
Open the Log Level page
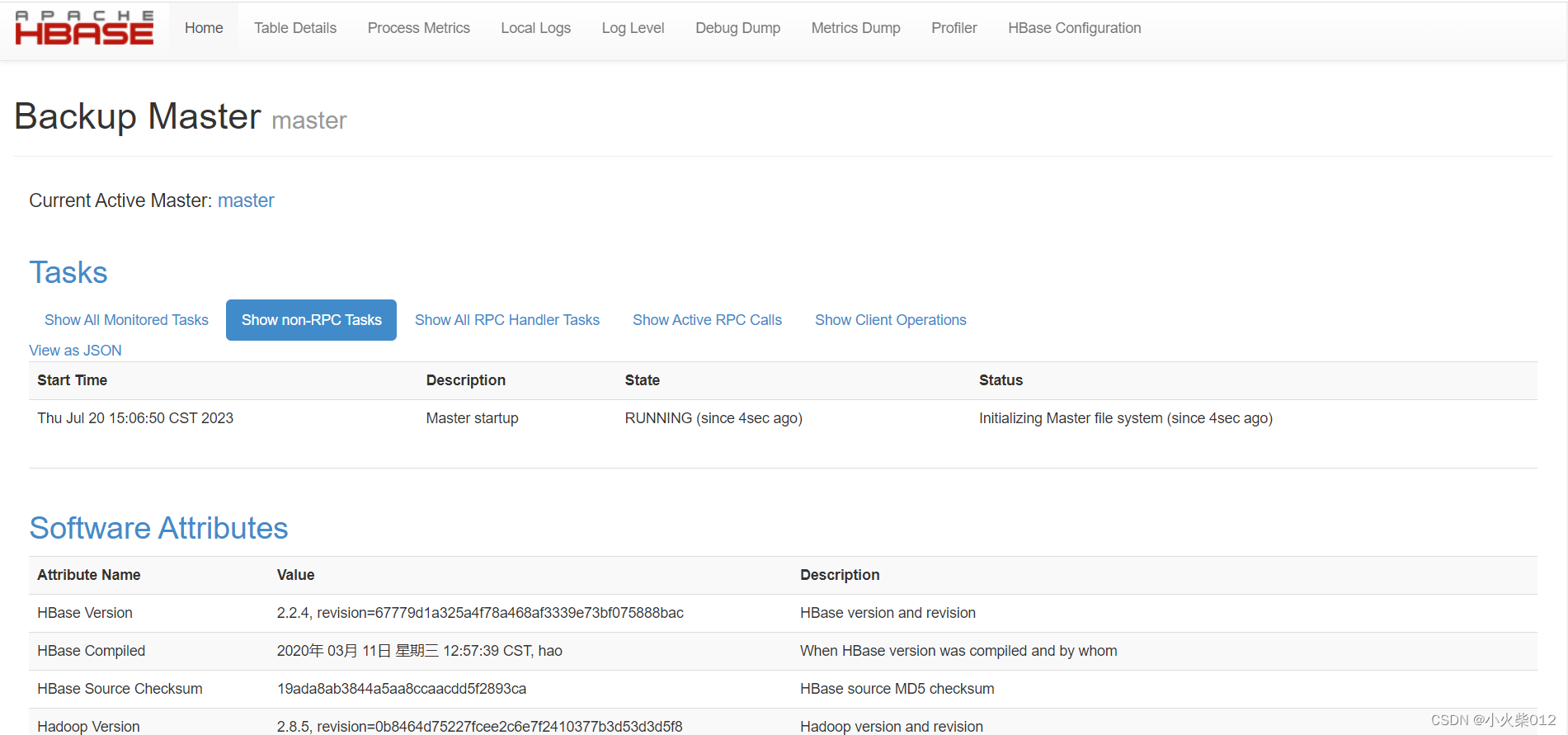633,28
